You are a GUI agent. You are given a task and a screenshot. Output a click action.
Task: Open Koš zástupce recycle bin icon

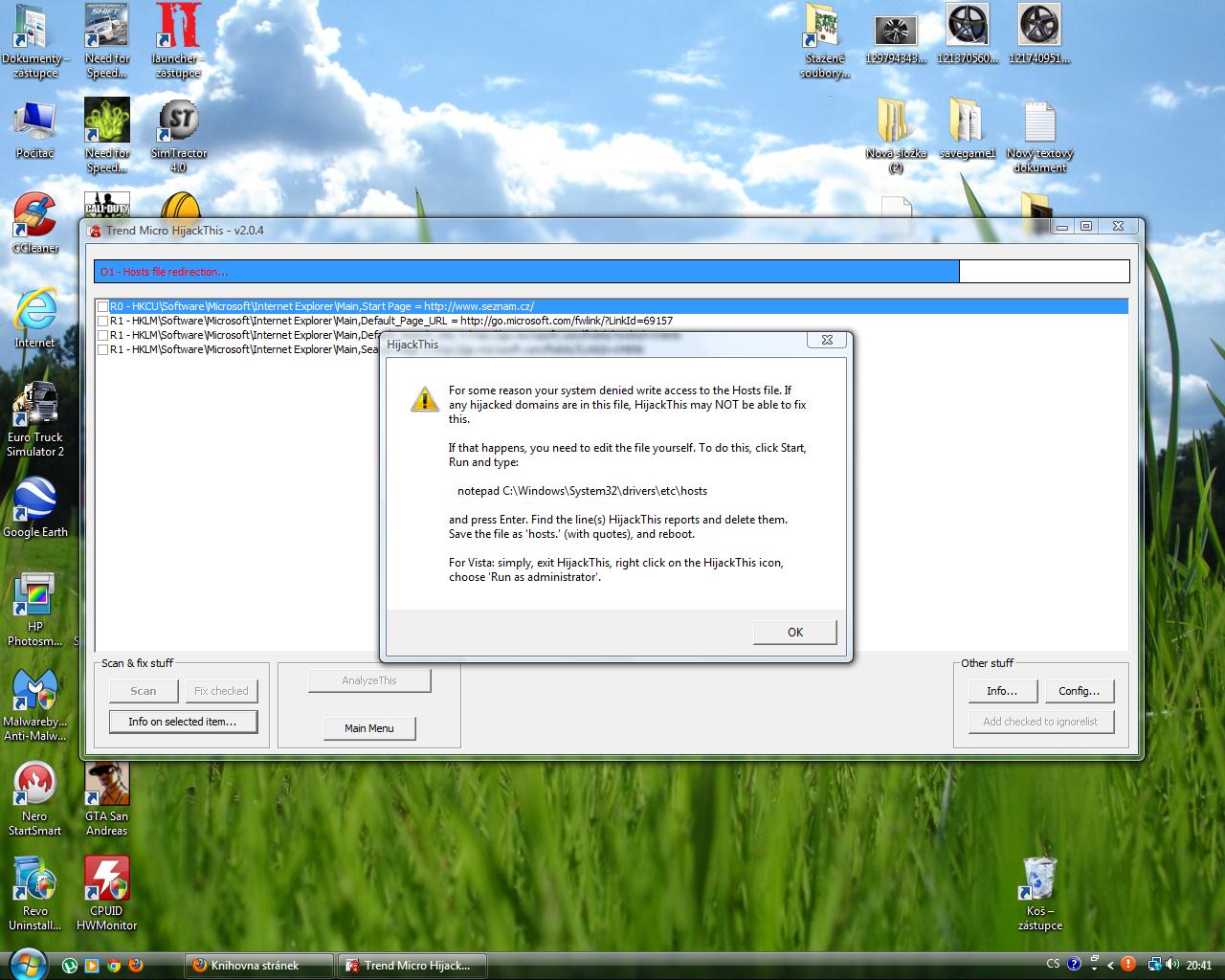pos(1039,894)
